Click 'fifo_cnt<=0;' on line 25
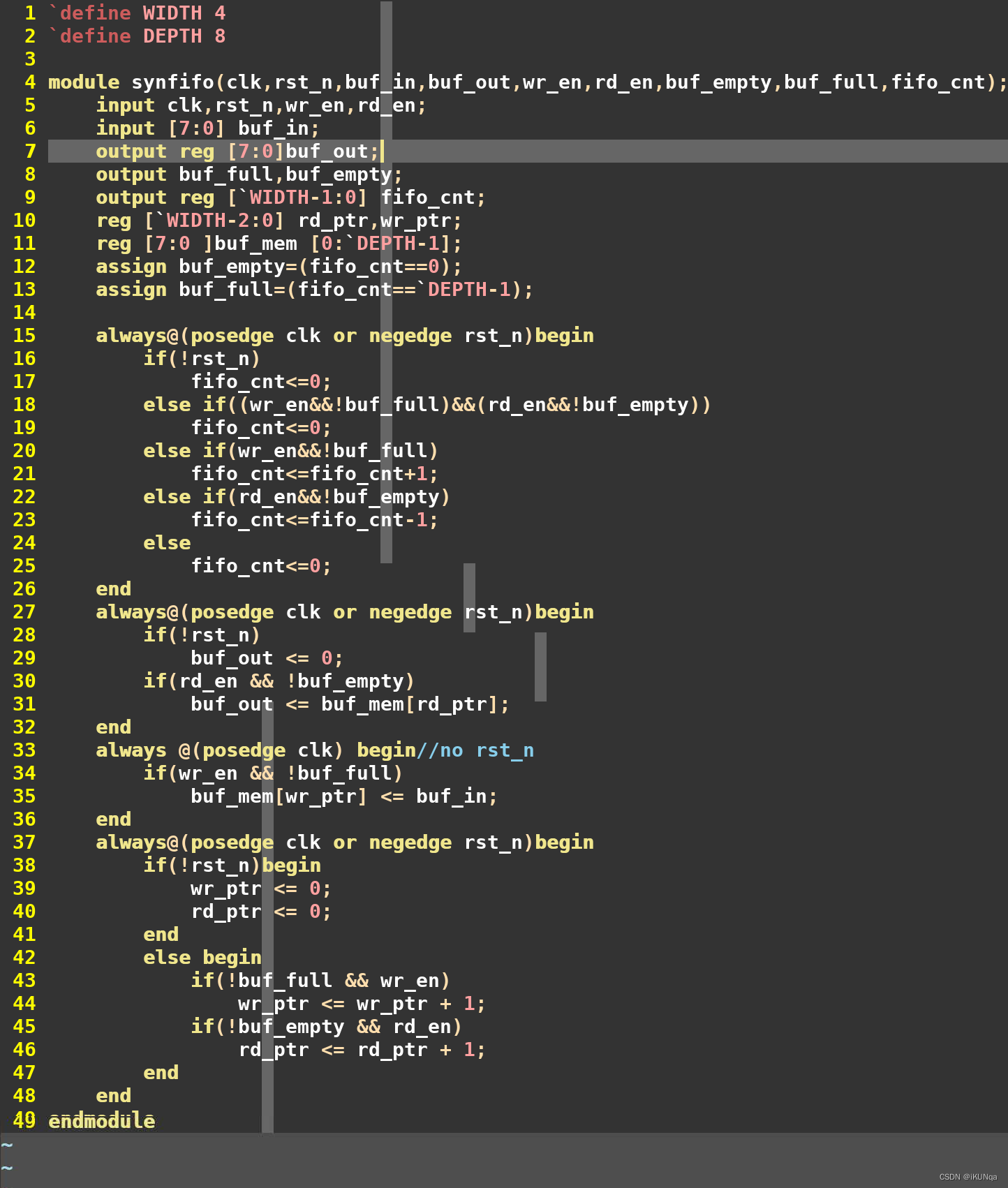Image resolution: width=1008 pixels, height=1188 pixels. [x=261, y=566]
